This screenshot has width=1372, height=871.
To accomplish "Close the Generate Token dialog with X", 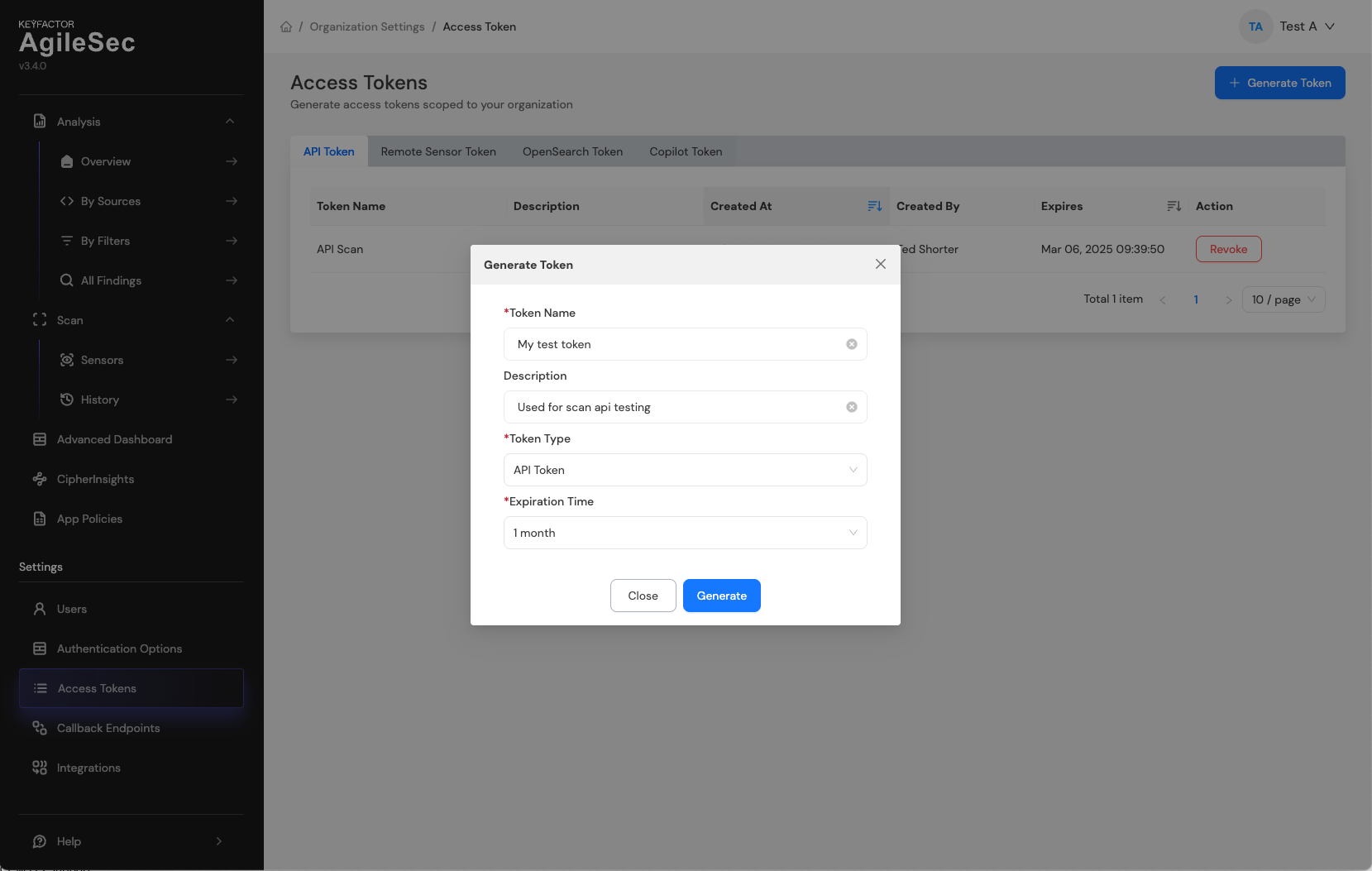I will (880, 264).
